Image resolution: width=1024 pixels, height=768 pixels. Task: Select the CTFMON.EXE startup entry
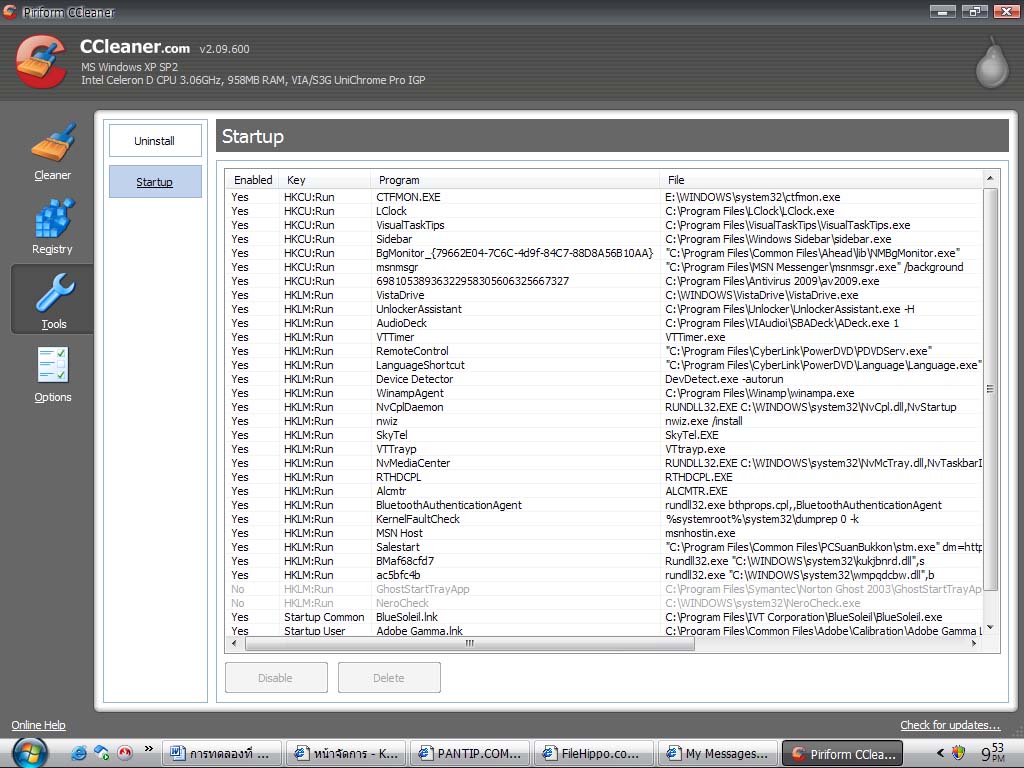603,197
